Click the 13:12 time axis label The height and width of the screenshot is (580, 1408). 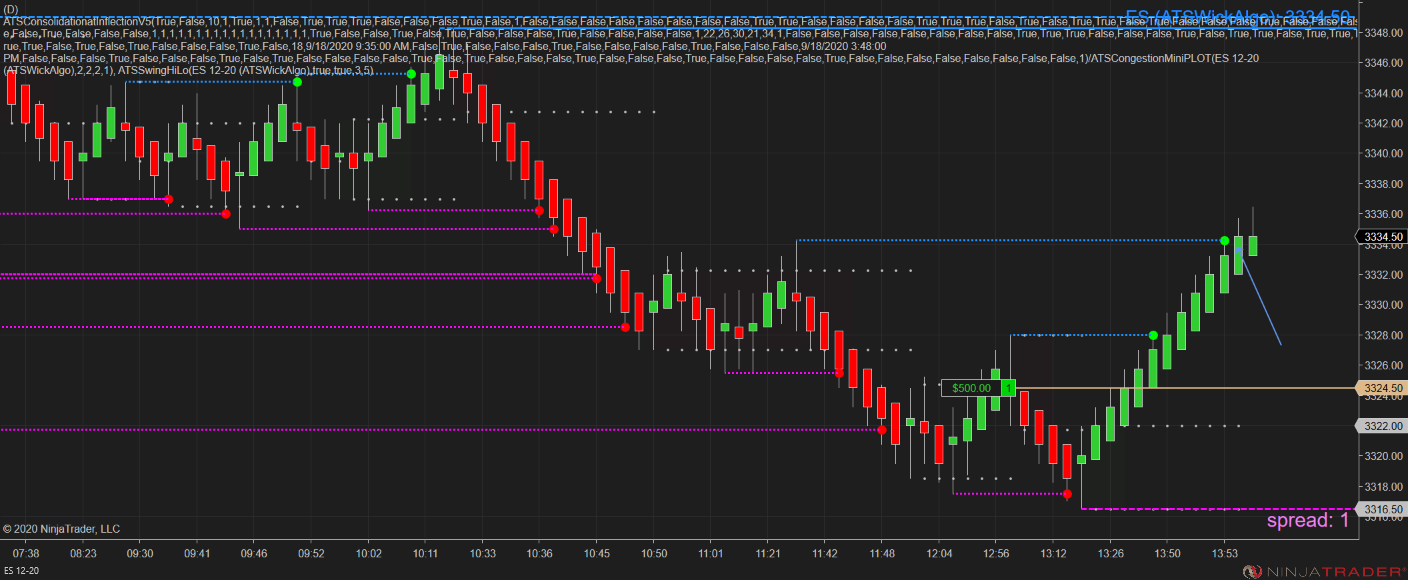pyautogui.click(x=1054, y=552)
